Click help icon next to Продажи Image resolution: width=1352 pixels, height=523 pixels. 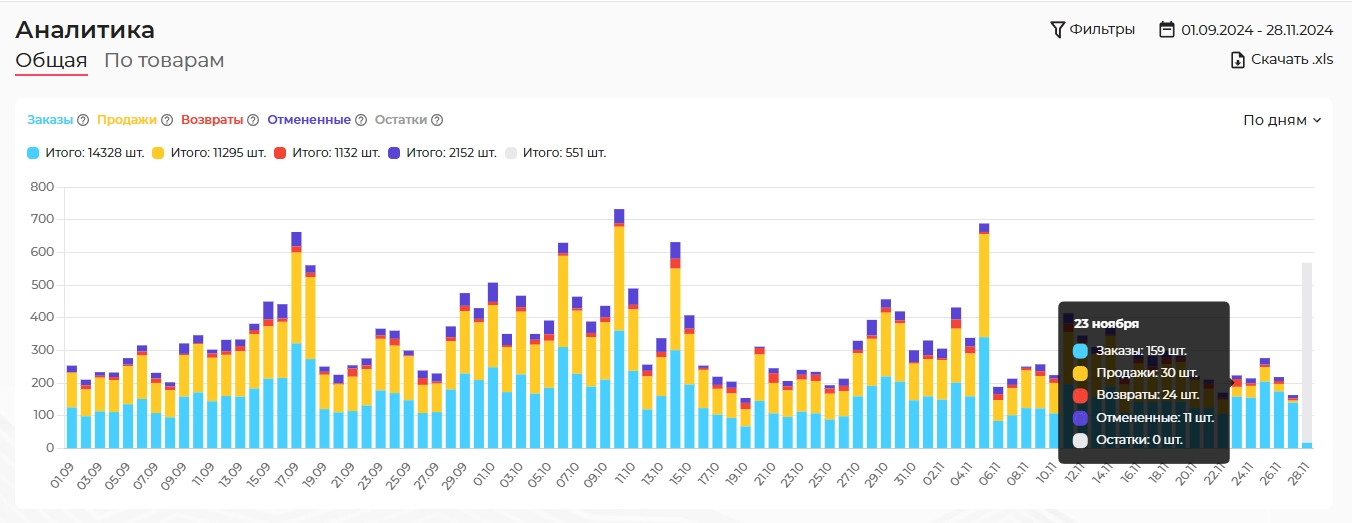pos(167,120)
